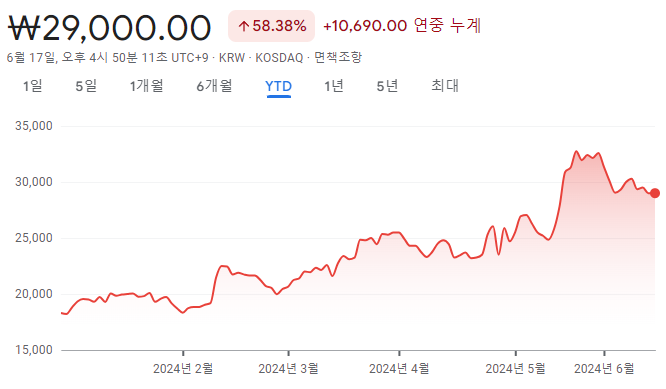Image resolution: width=666 pixels, height=389 pixels.
Task: Click the 2024년 2월 axis label
Action: [183, 368]
